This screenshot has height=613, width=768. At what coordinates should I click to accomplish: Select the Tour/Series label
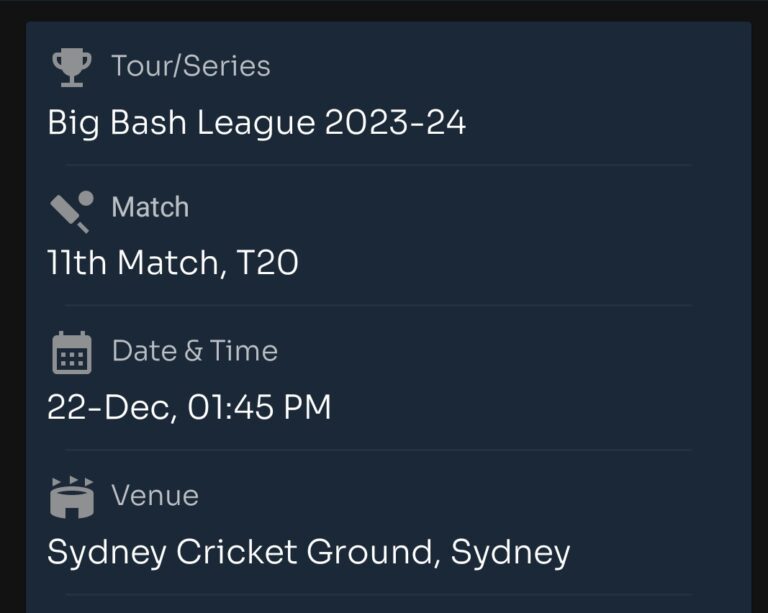coord(191,66)
